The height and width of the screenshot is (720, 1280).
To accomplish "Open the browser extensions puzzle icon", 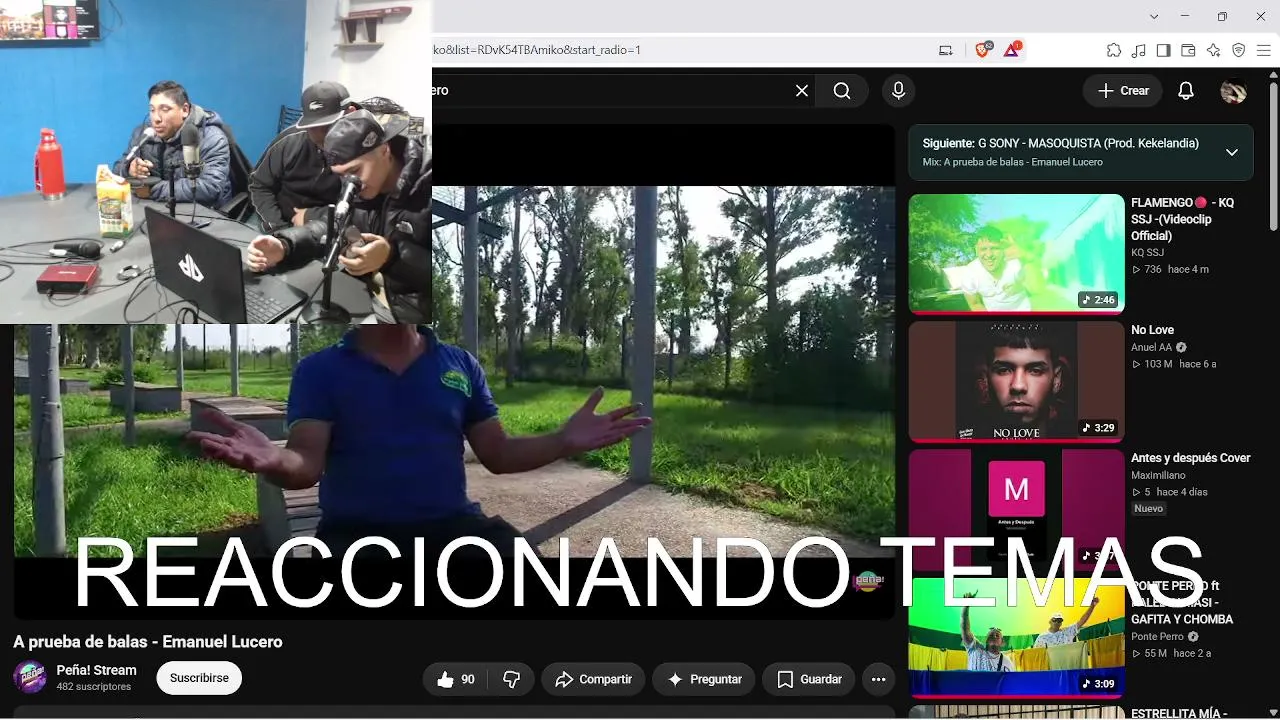I will coord(1113,50).
